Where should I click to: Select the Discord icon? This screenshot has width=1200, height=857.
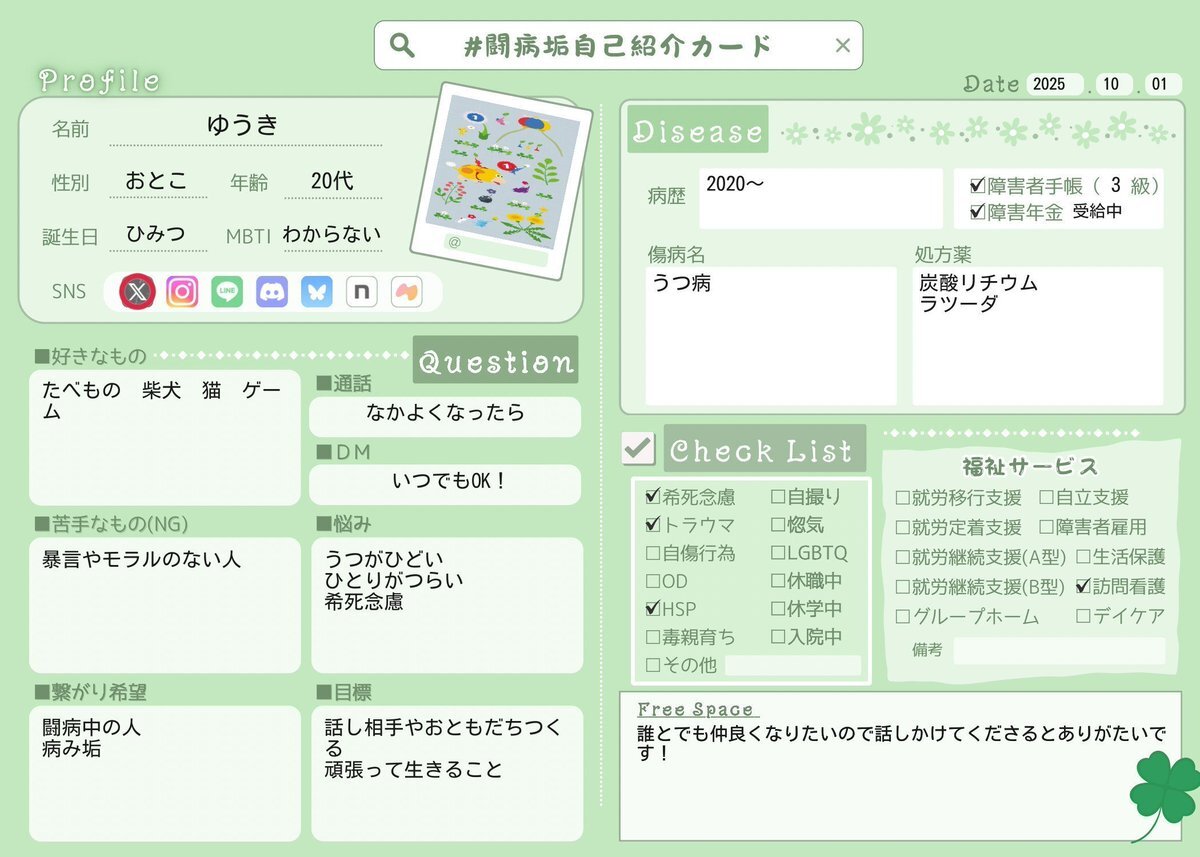(272, 292)
